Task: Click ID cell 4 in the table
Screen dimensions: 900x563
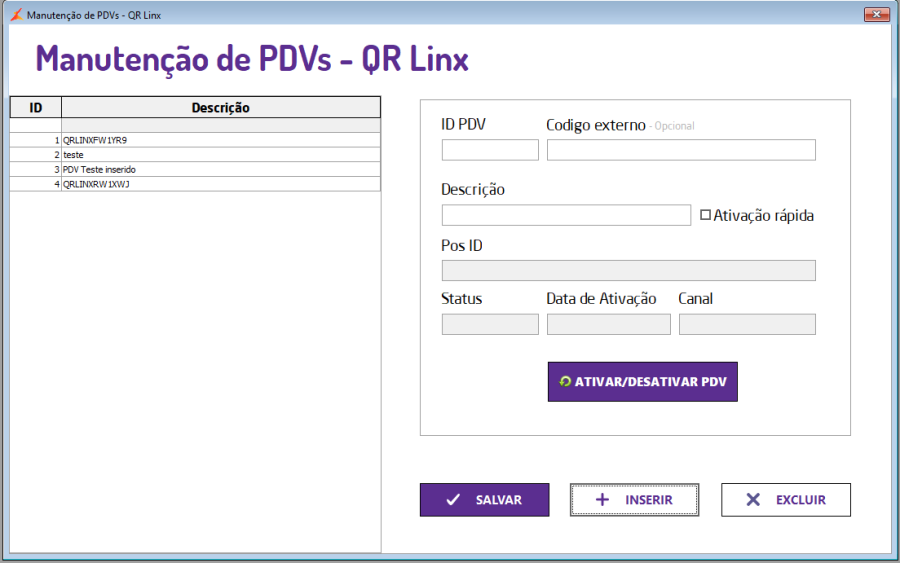Action: [36, 184]
